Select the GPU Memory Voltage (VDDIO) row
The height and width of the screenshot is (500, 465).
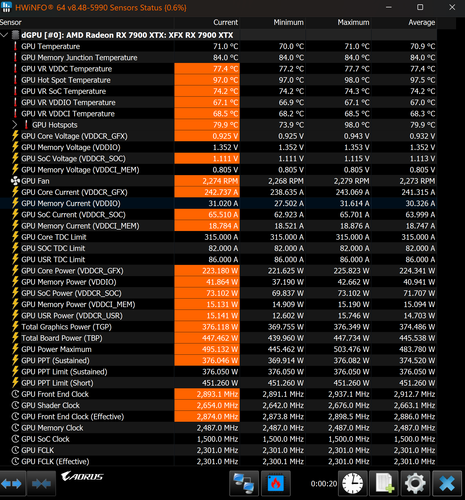(218, 147)
